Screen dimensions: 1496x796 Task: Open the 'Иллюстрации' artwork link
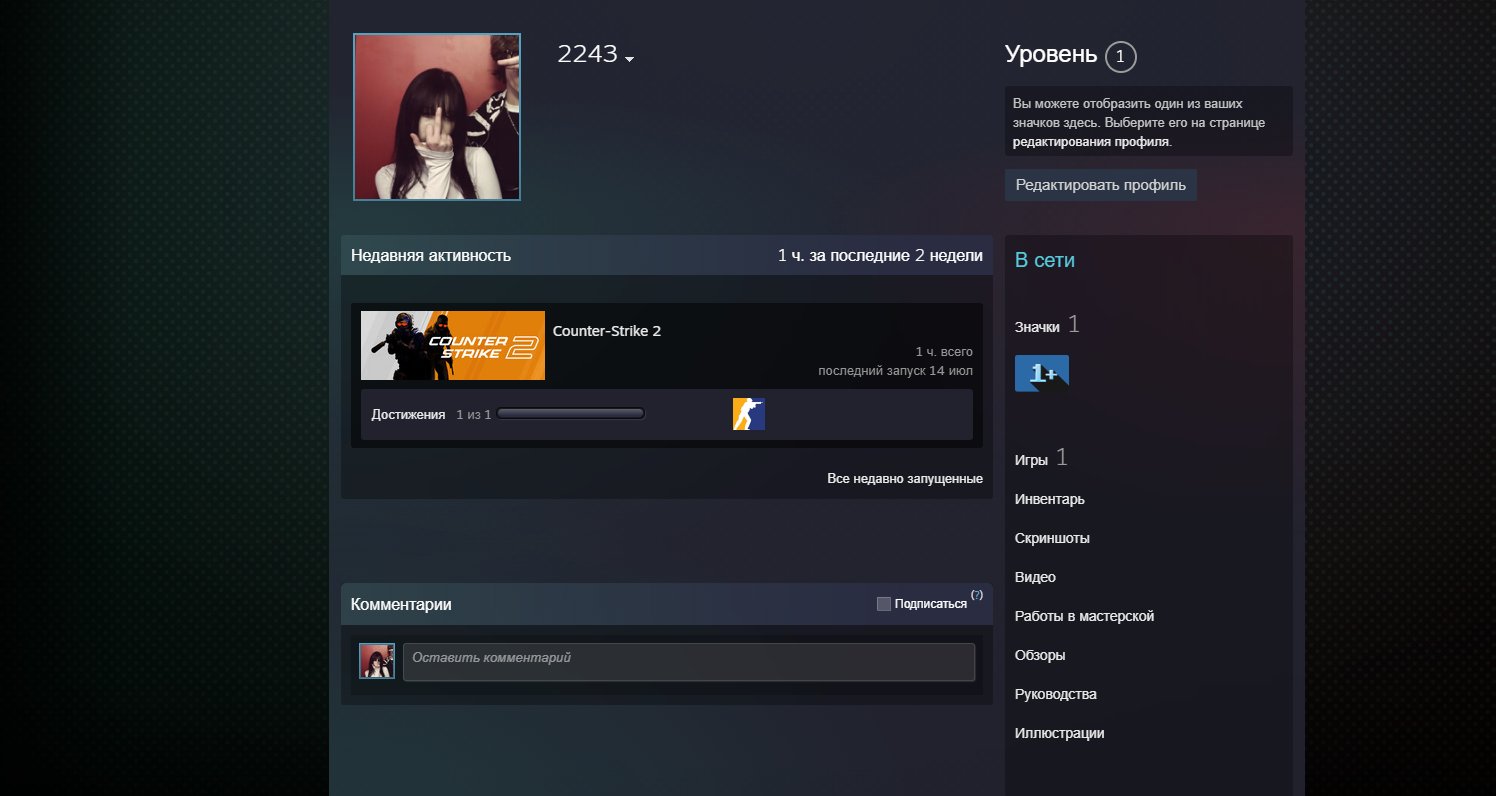coord(1059,733)
